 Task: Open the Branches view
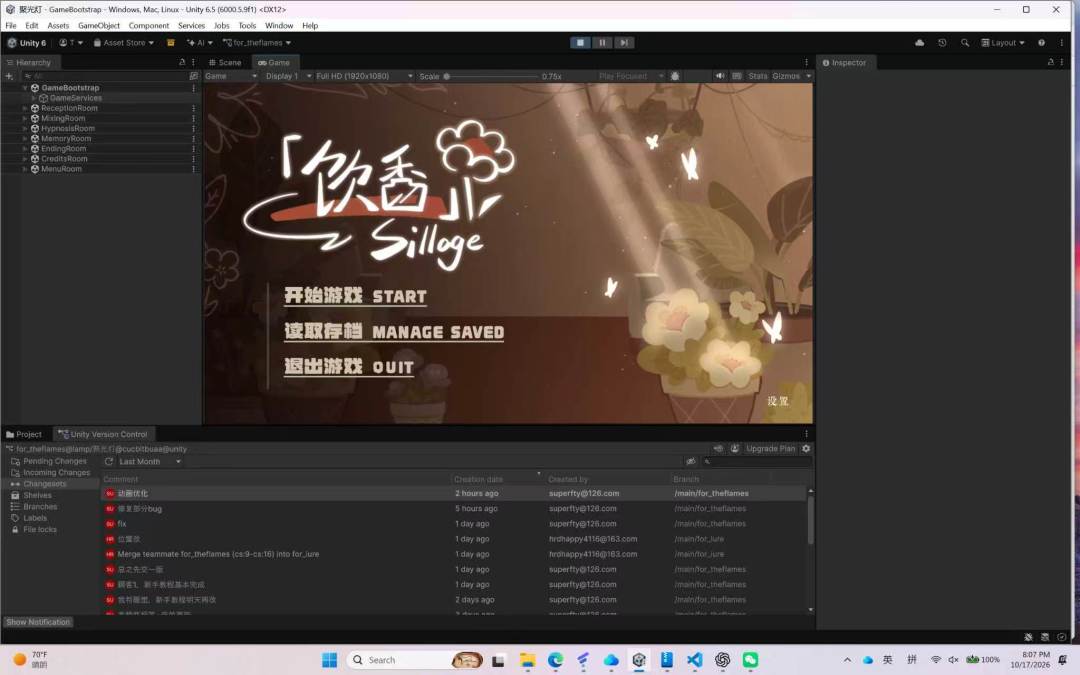coord(34,507)
